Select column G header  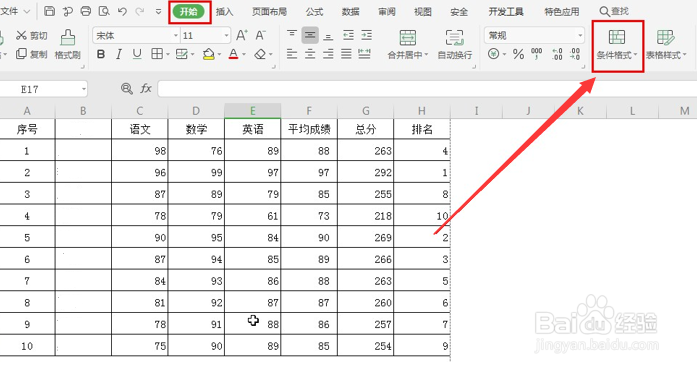click(365, 111)
